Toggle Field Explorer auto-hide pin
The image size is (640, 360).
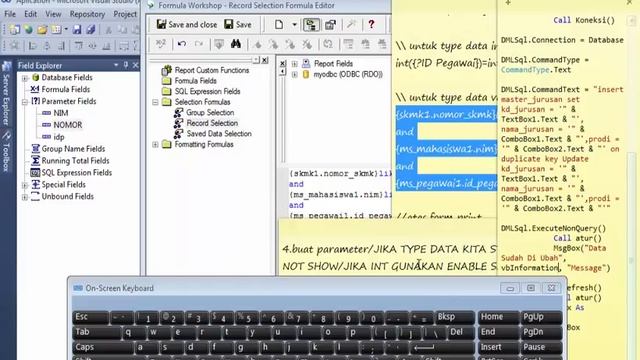click(126, 65)
